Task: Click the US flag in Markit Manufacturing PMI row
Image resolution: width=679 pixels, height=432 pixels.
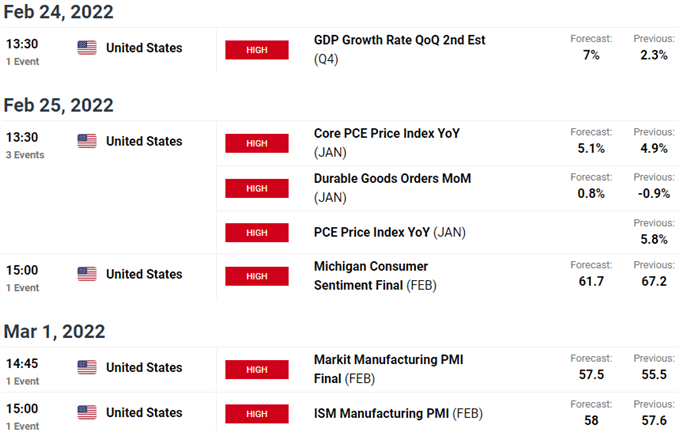Action: pos(86,367)
